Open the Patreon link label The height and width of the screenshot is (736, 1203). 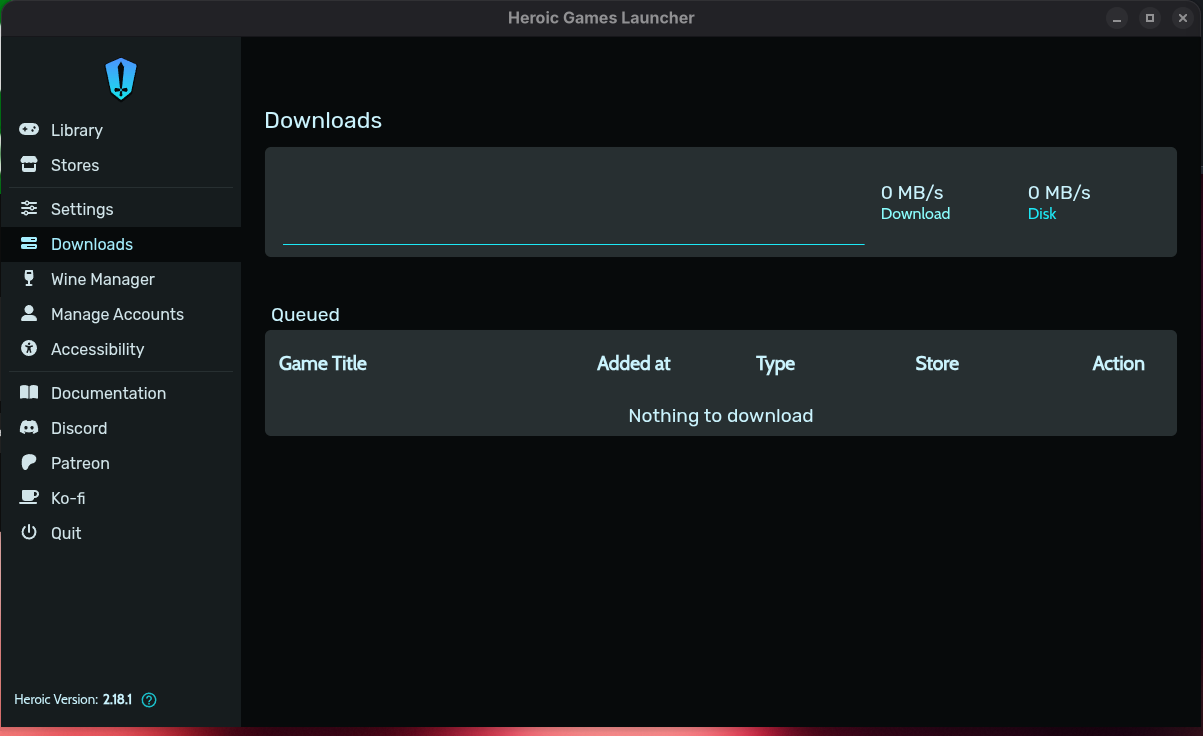[x=80, y=463]
